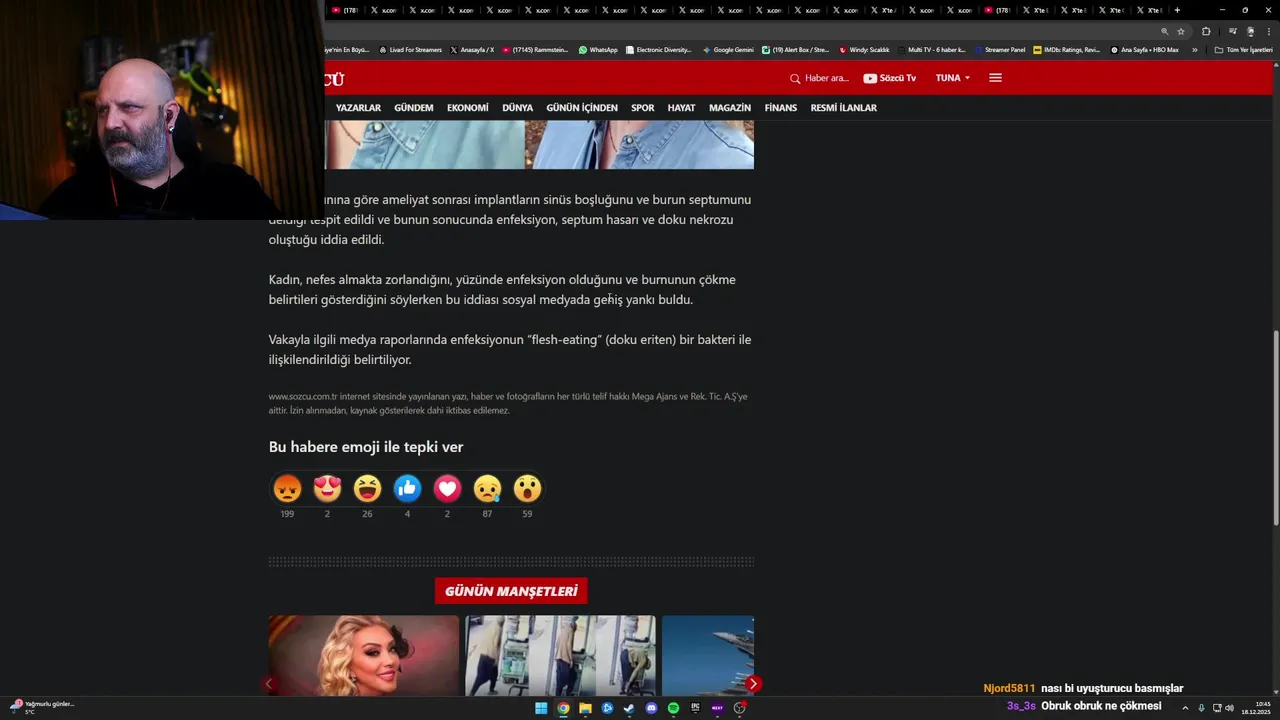Viewport: 1280px width, 720px height.
Task: Click the zoom magnifier icon in address bar
Action: point(1164,31)
